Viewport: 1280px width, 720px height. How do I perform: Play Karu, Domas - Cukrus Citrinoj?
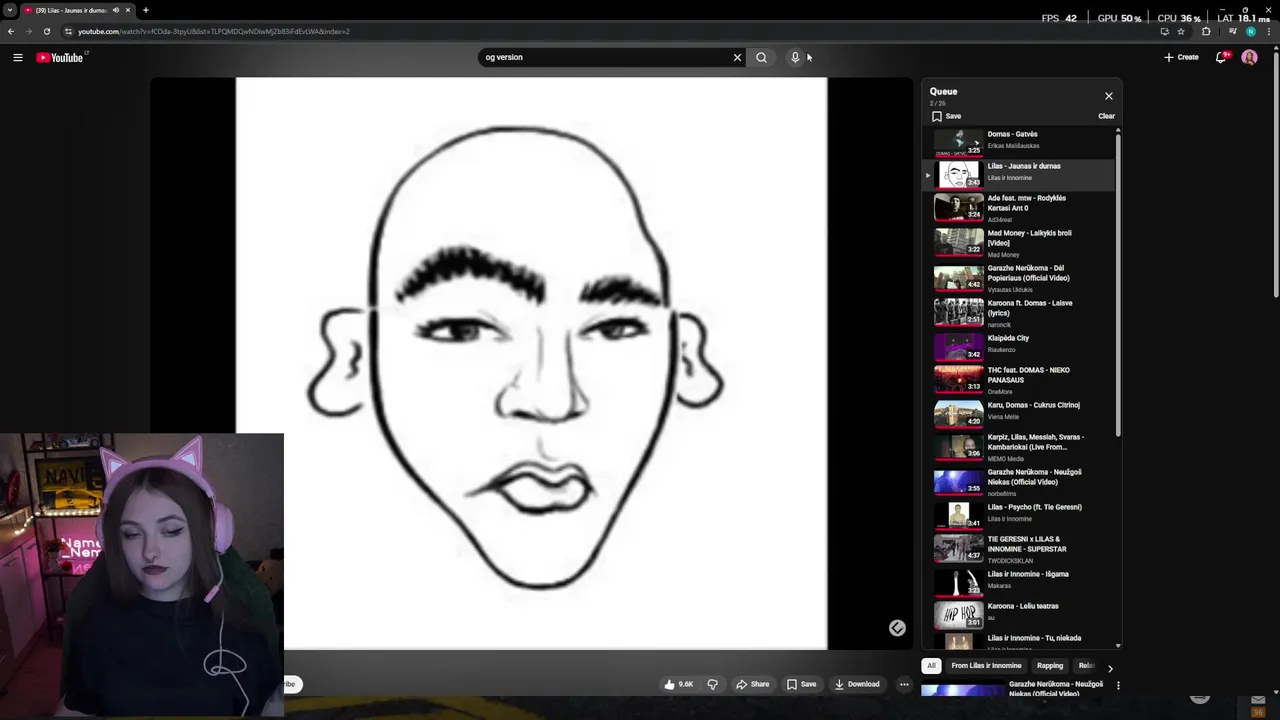tap(1017, 412)
